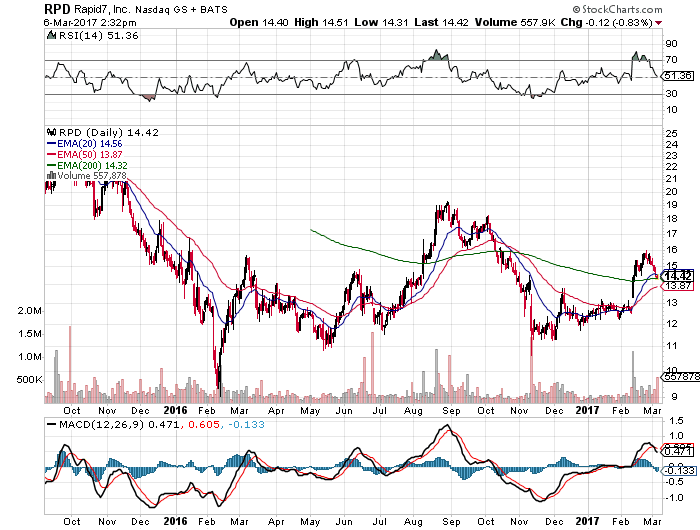Click the 1.5M volume axis label
The height and width of the screenshot is (530, 700).
coord(29,334)
